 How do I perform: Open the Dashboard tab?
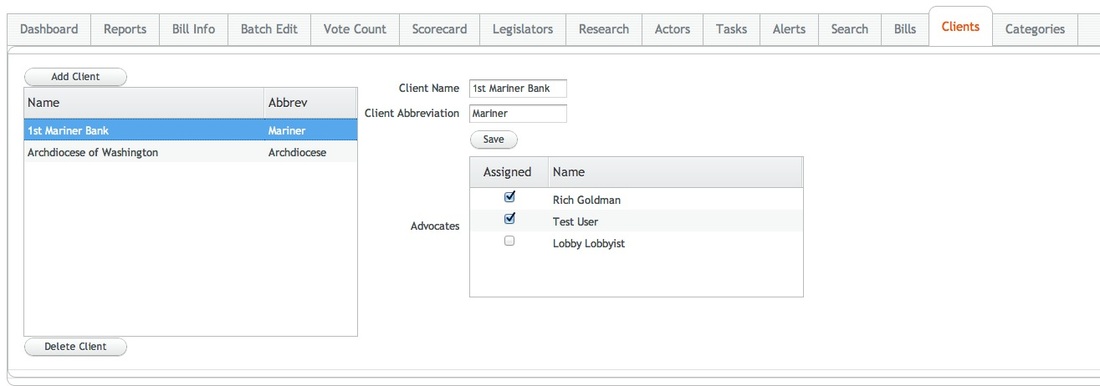click(x=49, y=29)
